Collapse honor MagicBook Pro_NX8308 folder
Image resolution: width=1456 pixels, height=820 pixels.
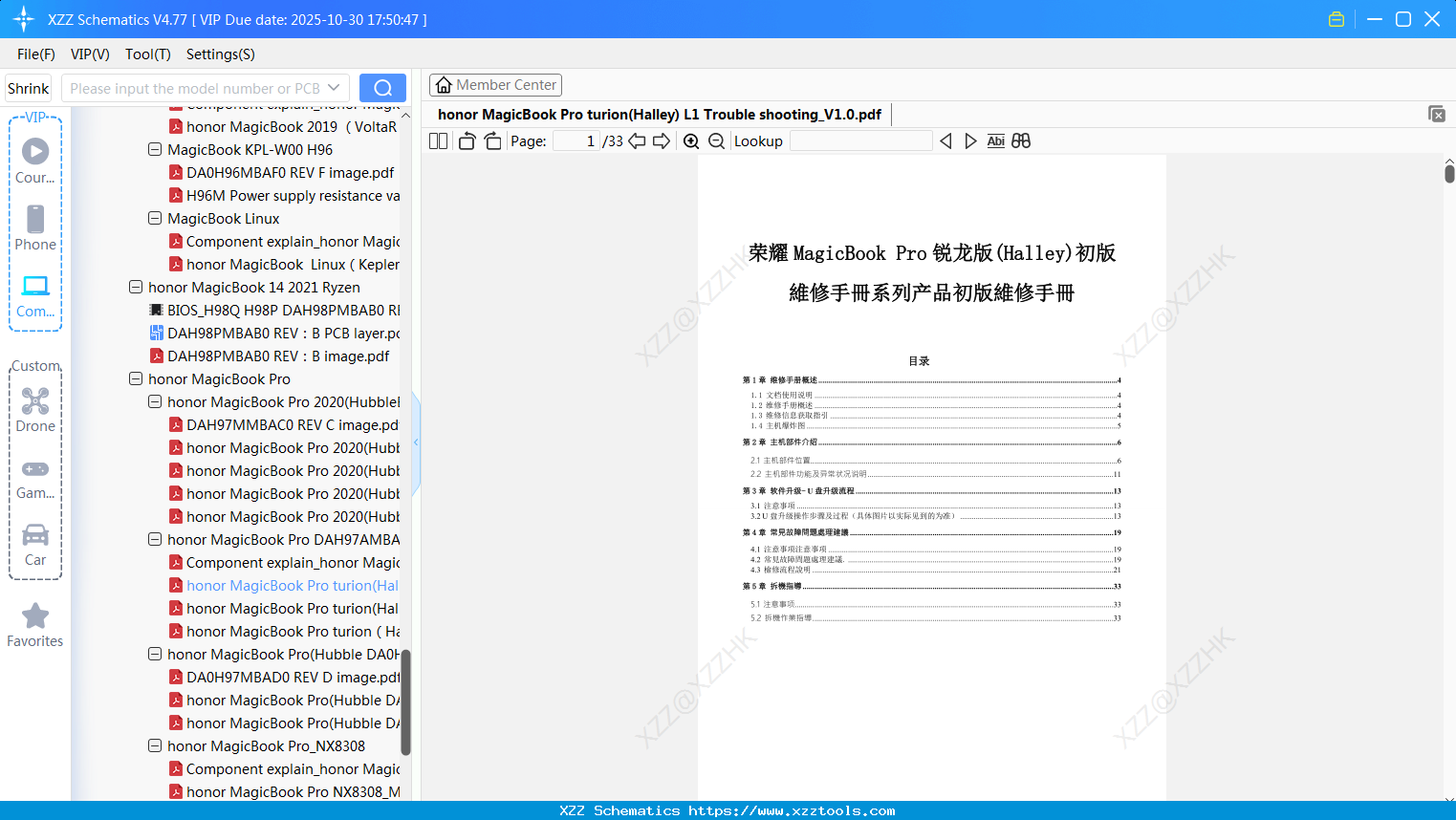click(x=155, y=745)
